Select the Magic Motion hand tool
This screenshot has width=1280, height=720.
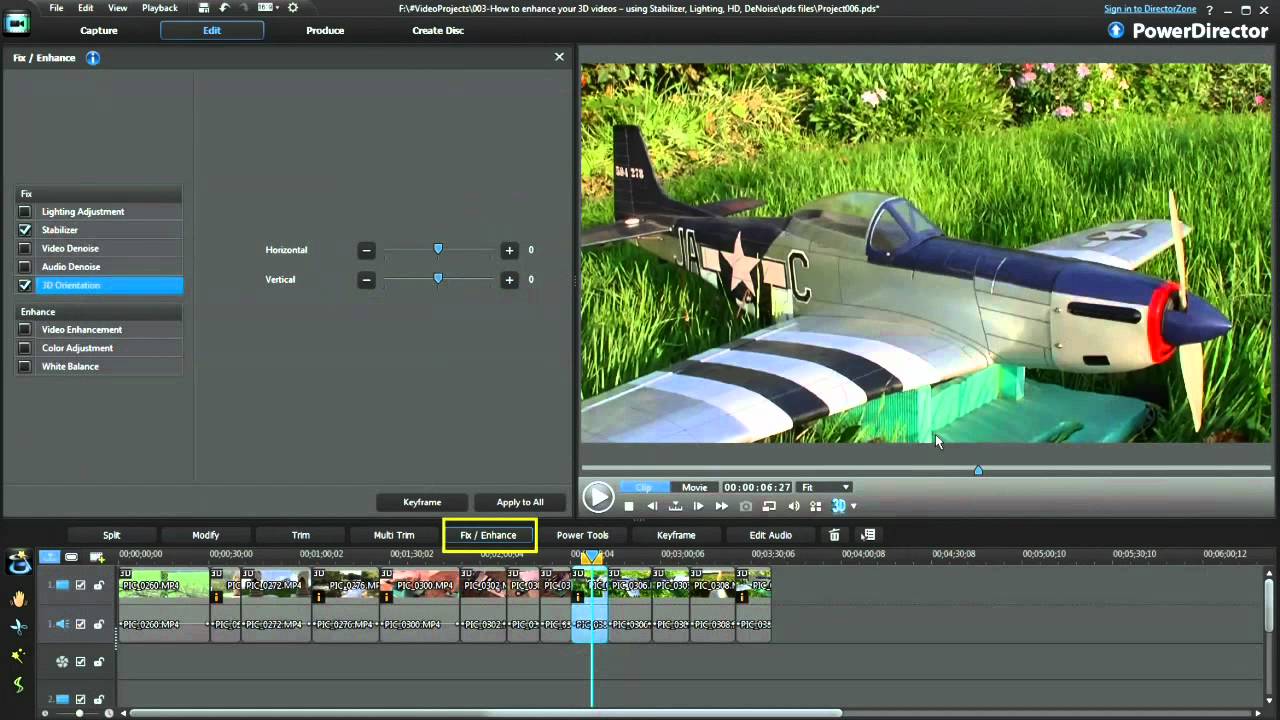(18, 598)
